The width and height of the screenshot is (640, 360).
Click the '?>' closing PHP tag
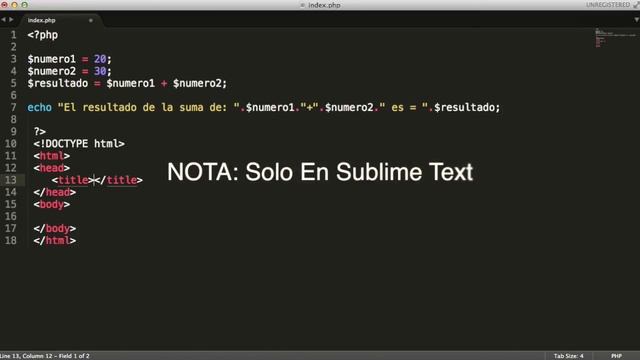click(40, 131)
